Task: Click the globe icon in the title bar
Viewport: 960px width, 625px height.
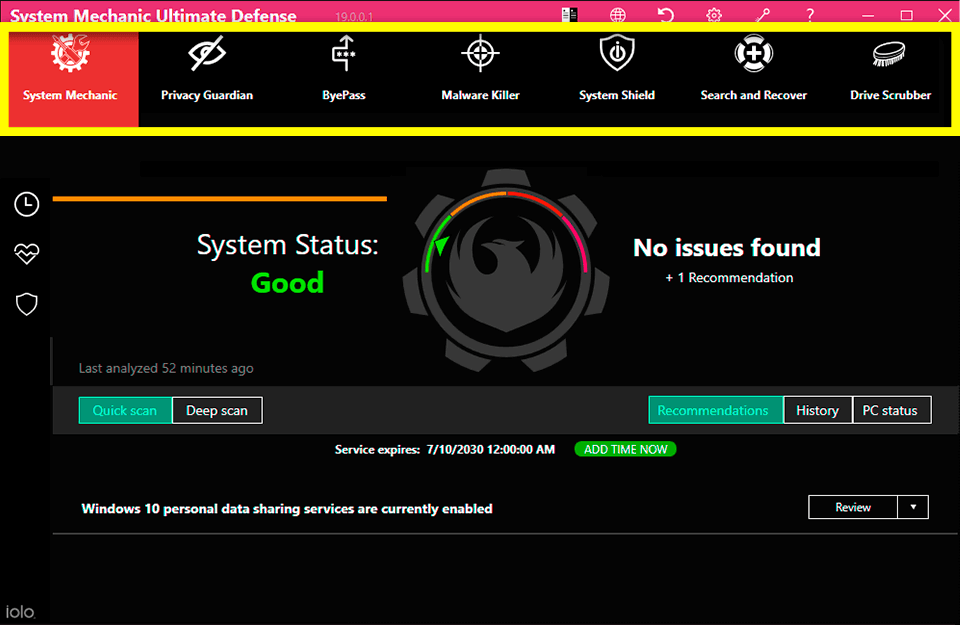Action: [x=618, y=15]
